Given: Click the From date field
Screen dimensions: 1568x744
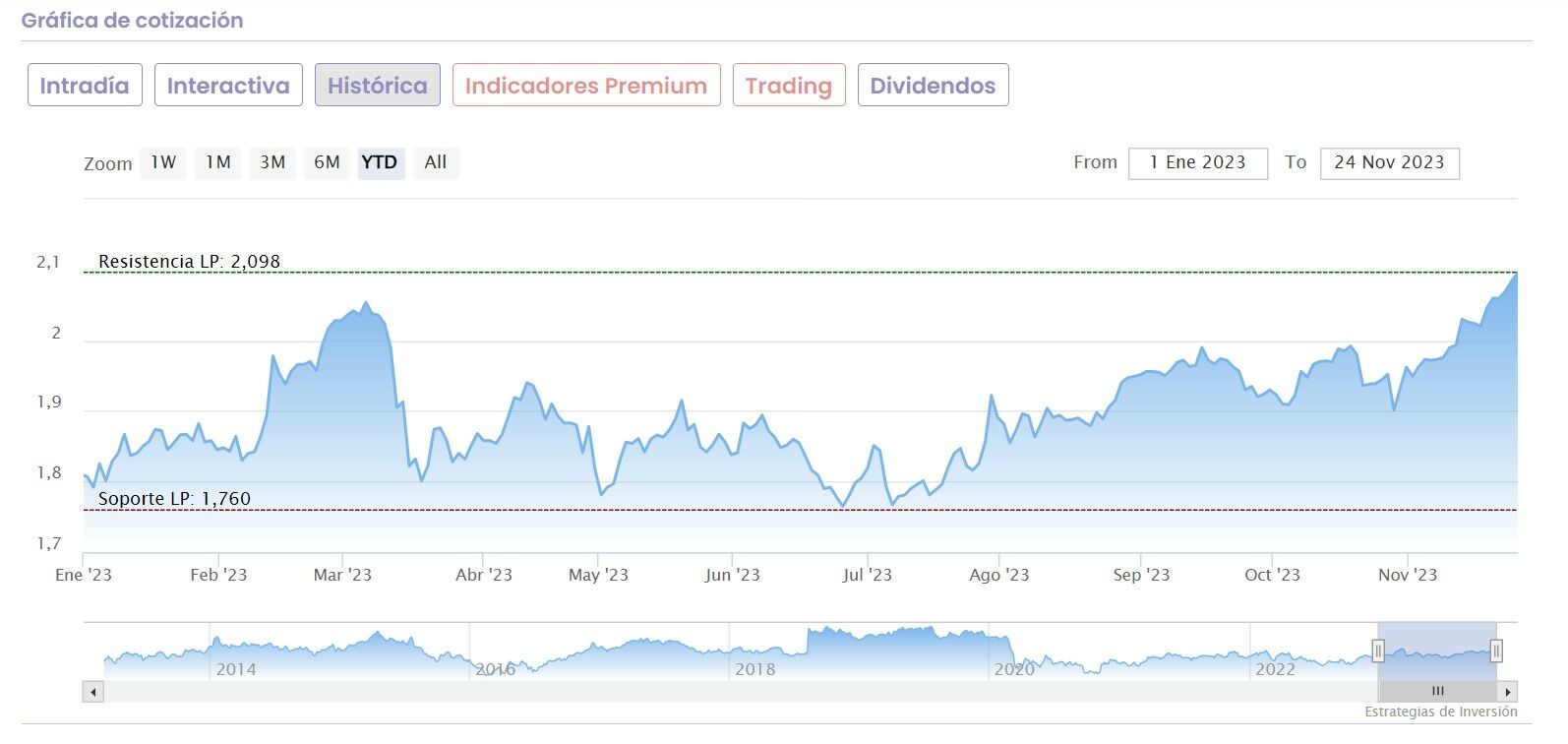Looking at the screenshot, I should pyautogui.click(x=1197, y=163).
